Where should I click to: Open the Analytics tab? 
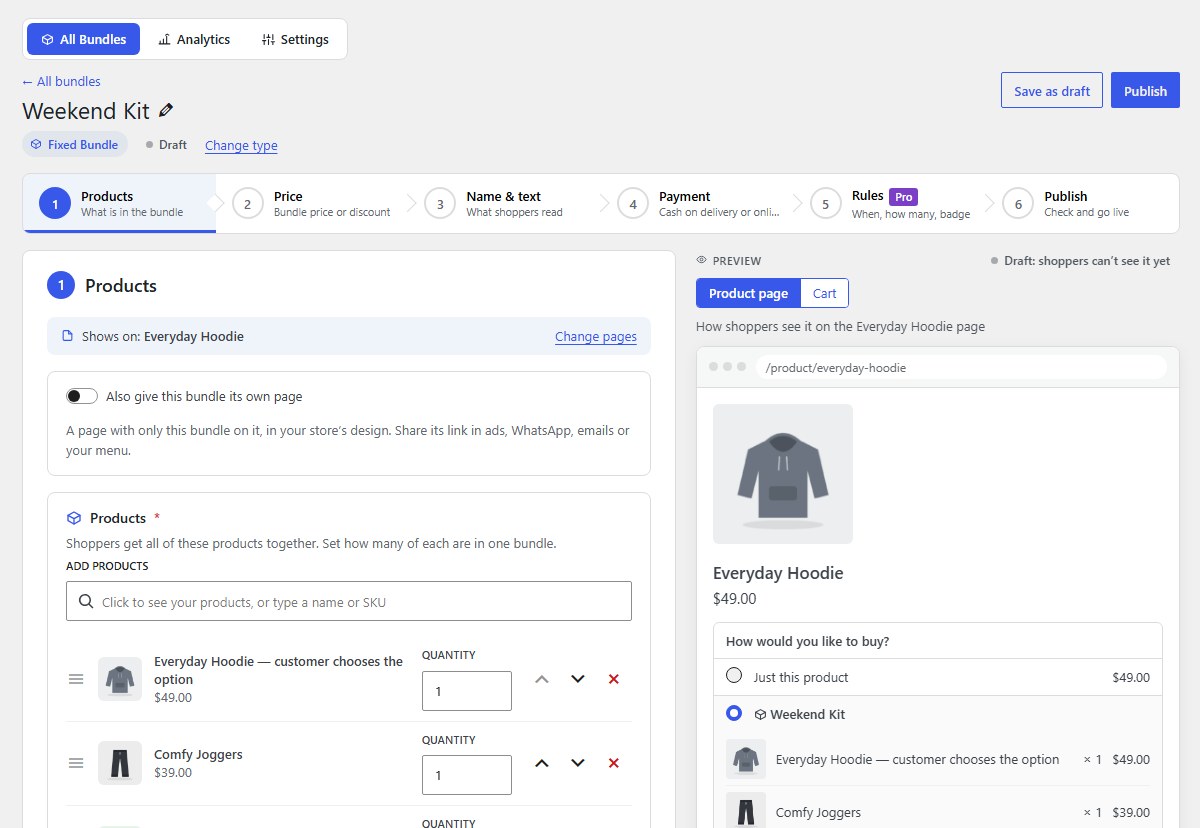click(x=194, y=39)
